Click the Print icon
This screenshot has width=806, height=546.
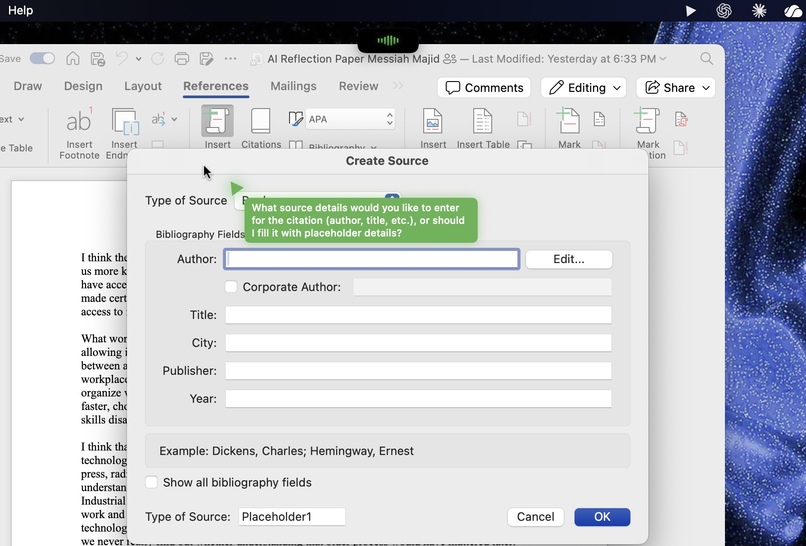tap(181, 59)
